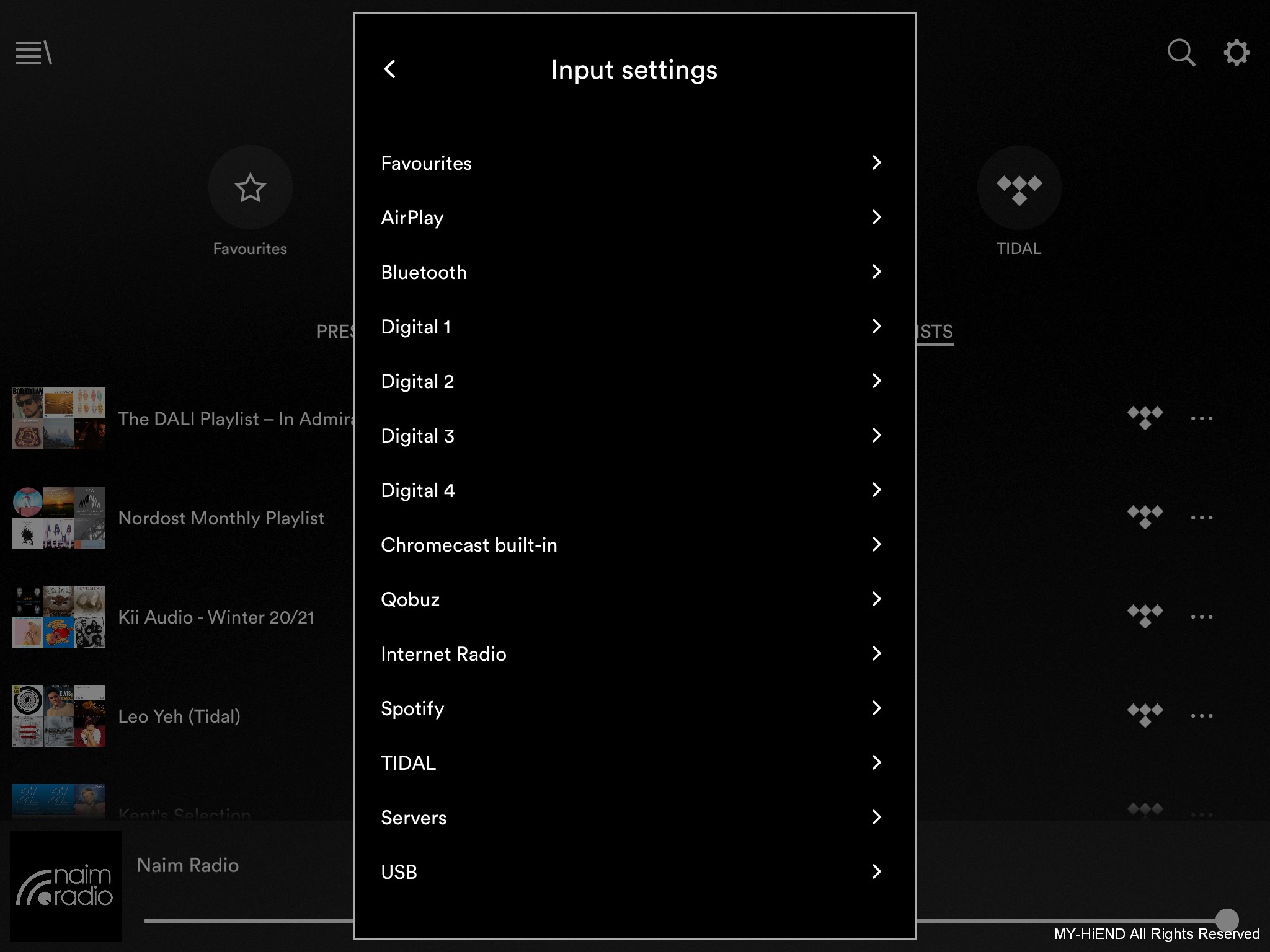This screenshot has height=952, width=1270.
Task: Open more options for Nordost Monthly Playlist
Action: click(1202, 518)
